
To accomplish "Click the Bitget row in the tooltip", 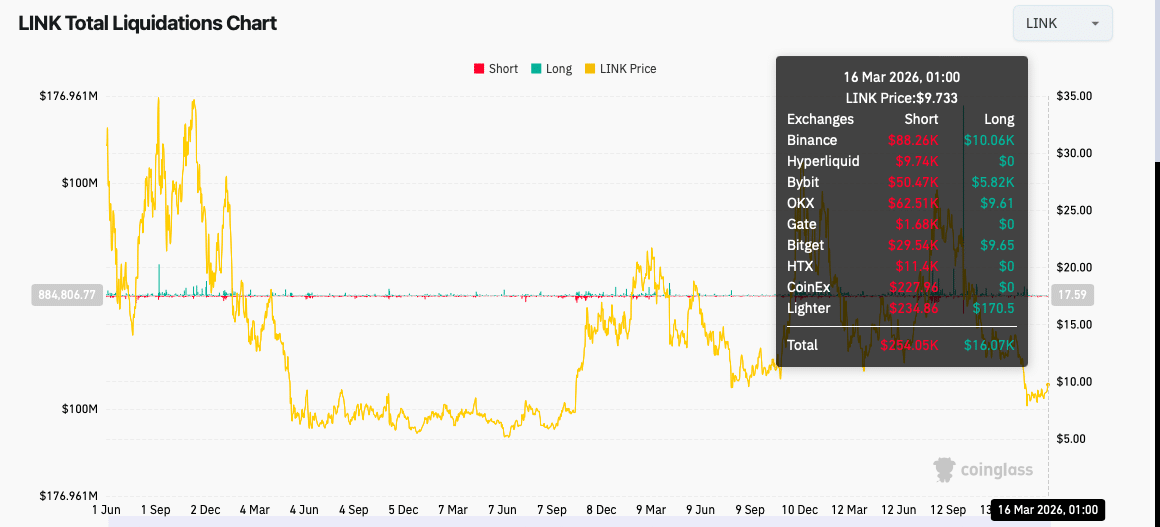I will pyautogui.click(x=900, y=245).
